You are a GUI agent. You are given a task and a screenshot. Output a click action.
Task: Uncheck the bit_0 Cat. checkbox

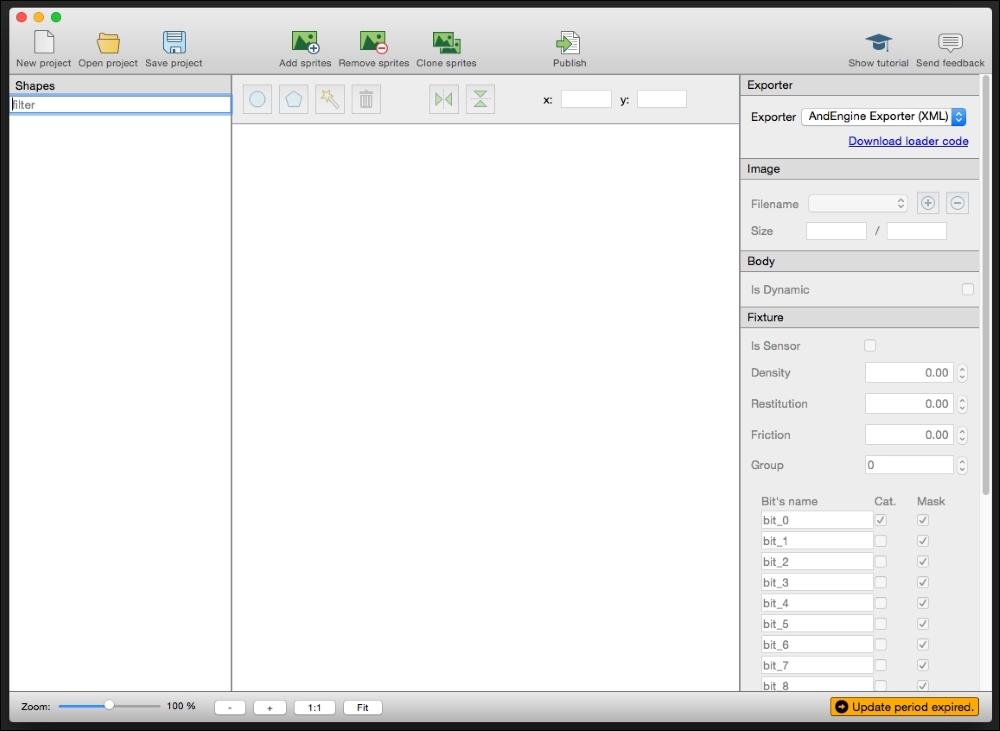pos(881,520)
